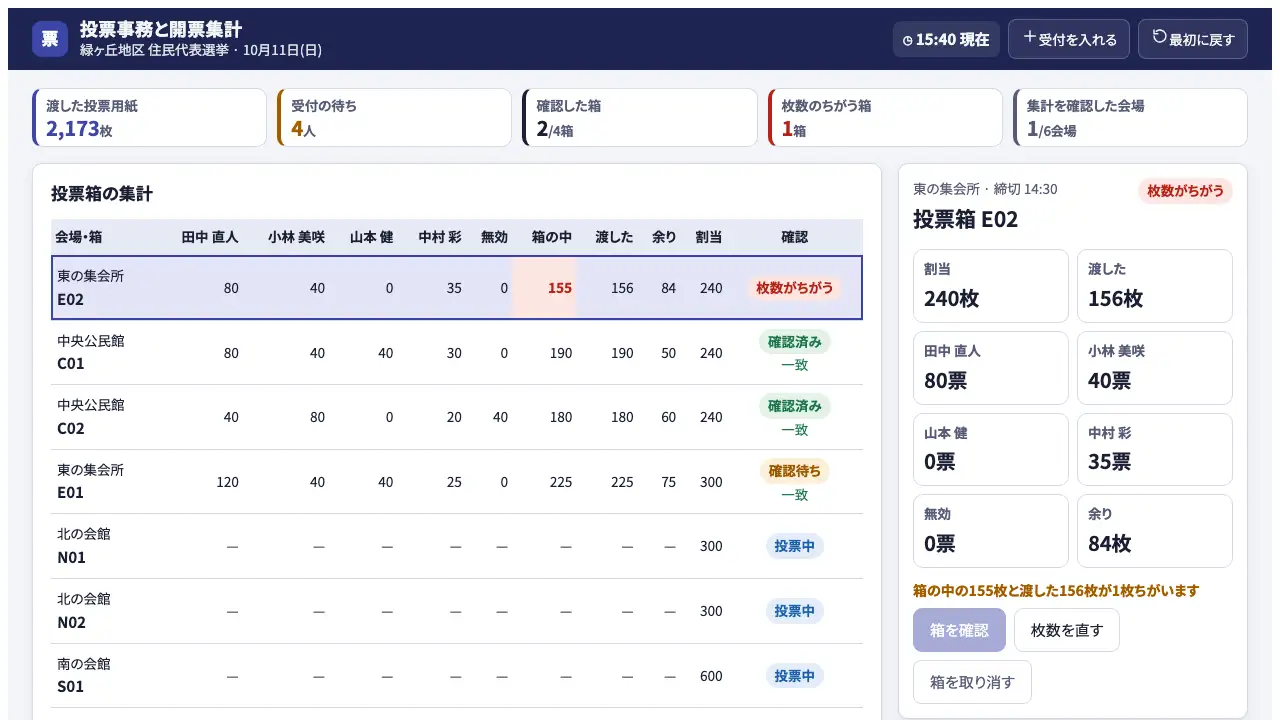Viewport: 1280px width, 720px height.
Task: Open the 枚数のちがう箱 1箱 summary card
Action: [x=884, y=118]
